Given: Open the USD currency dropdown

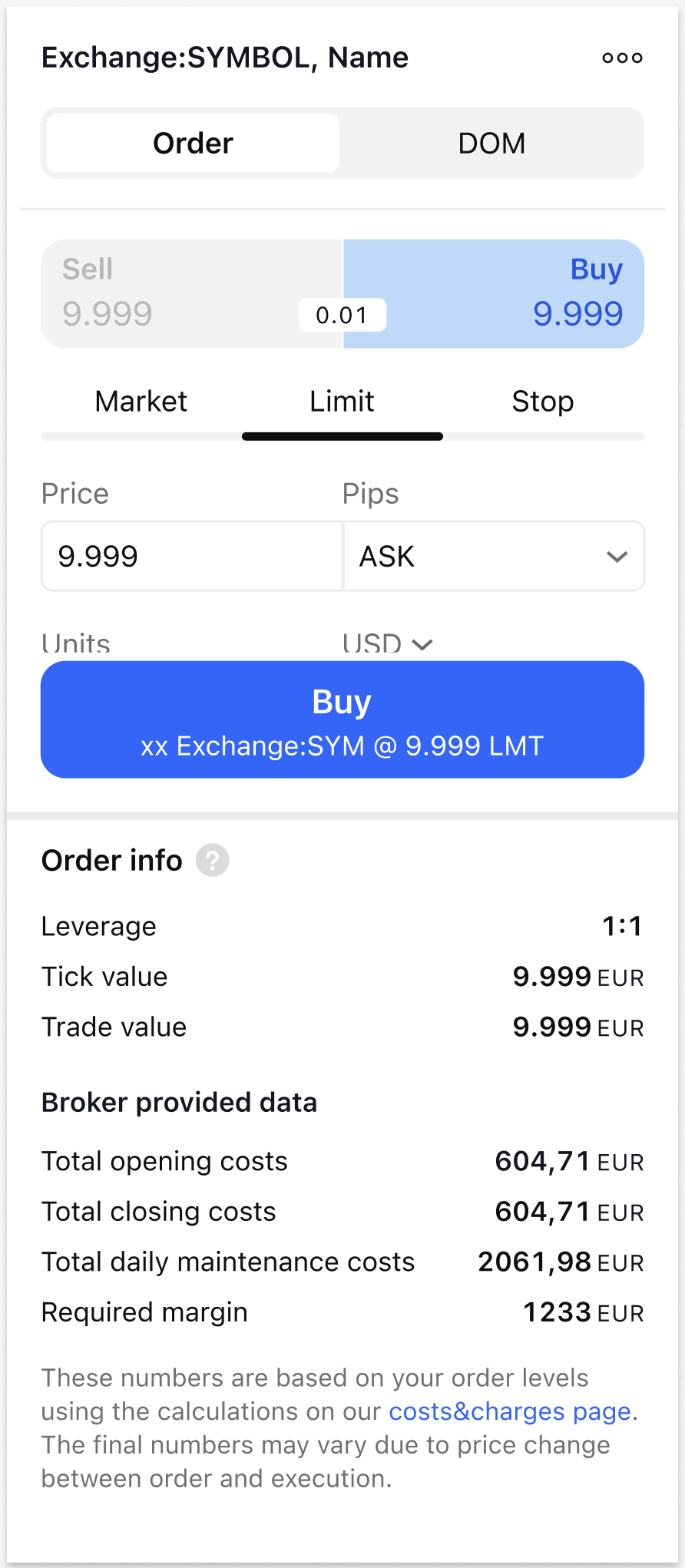Looking at the screenshot, I should (x=388, y=643).
